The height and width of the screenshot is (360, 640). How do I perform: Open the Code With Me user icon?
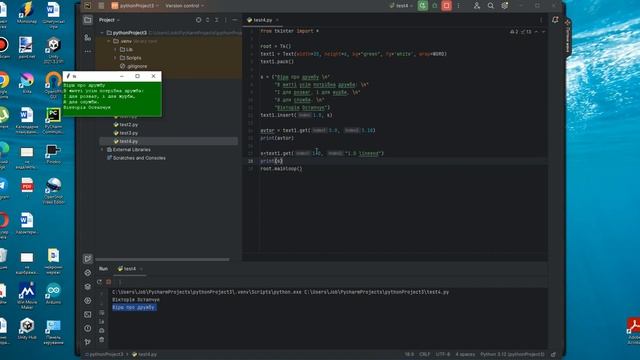[477, 6]
